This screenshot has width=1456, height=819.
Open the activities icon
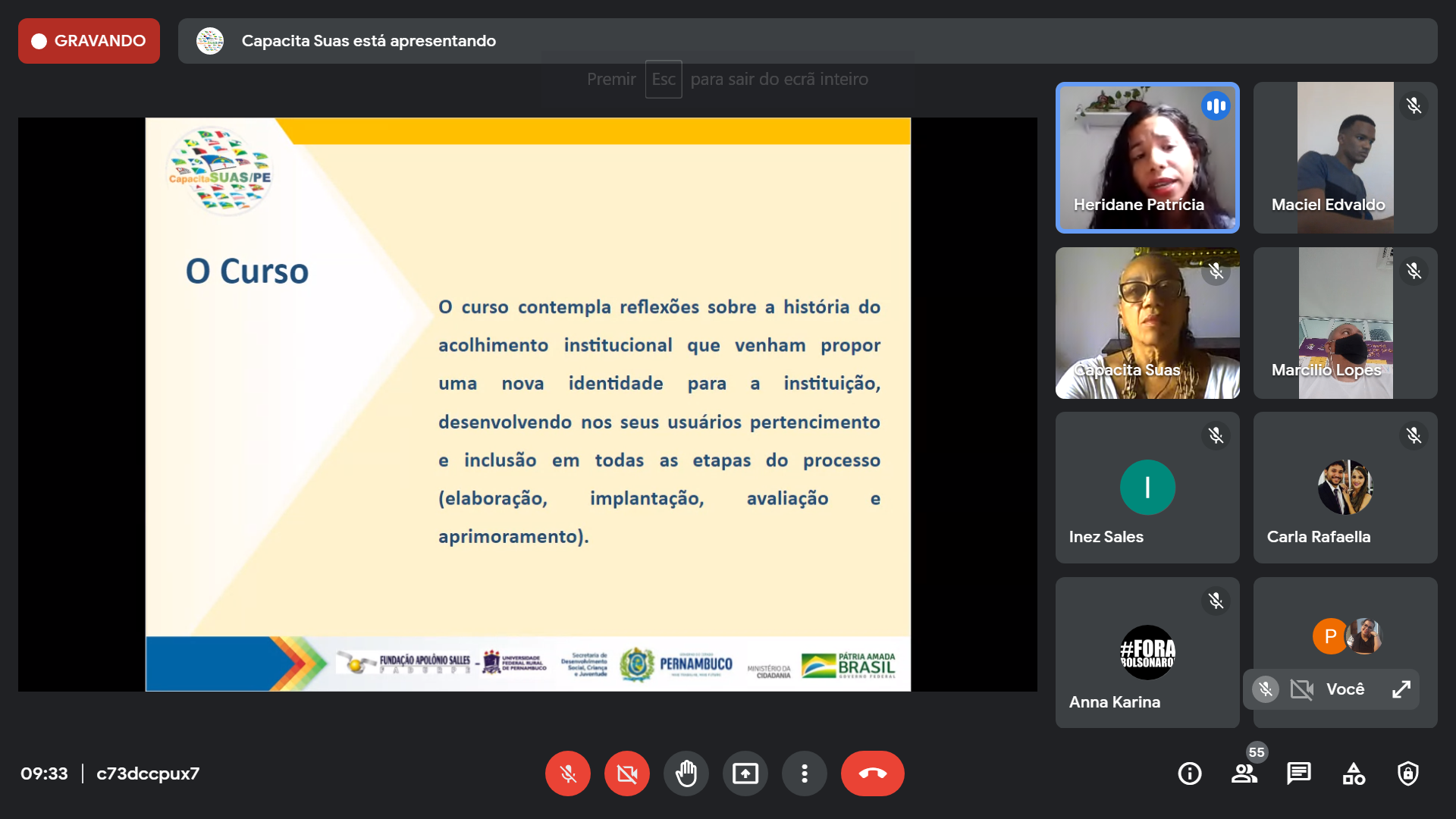click(x=1353, y=773)
